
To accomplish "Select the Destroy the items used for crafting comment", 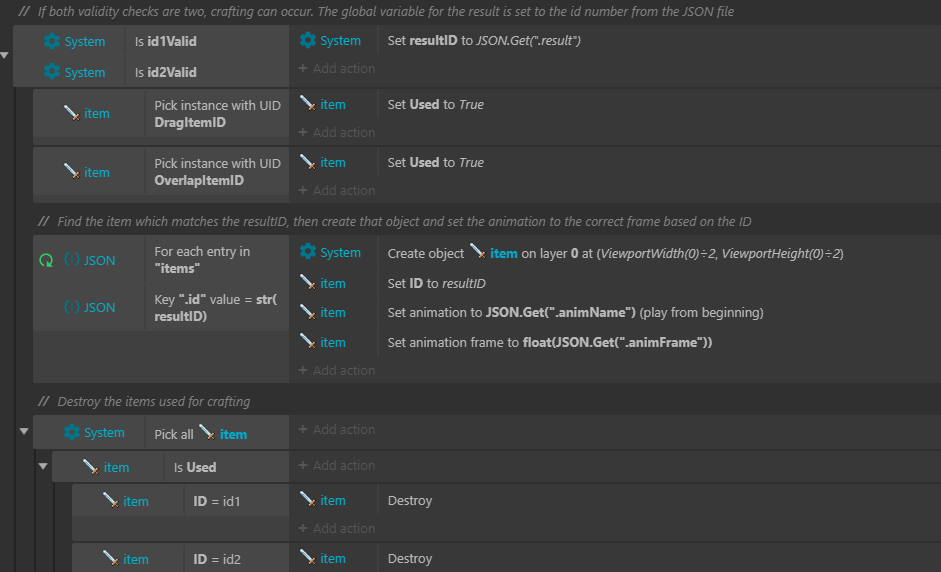I will [x=154, y=402].
